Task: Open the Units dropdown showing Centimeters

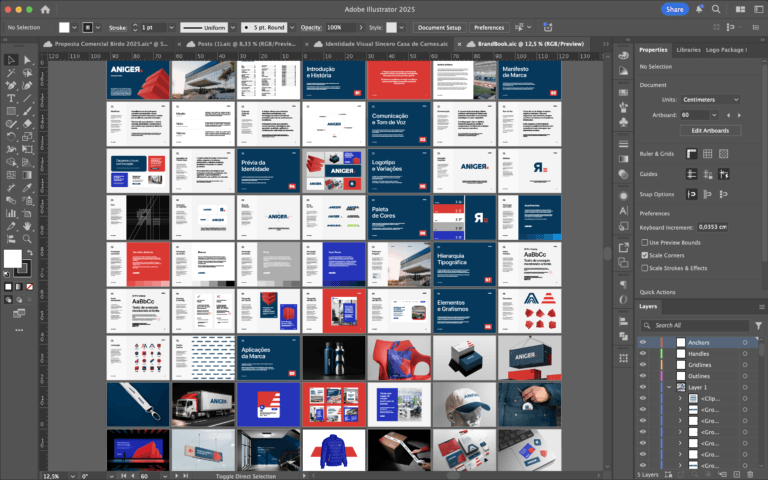Action: 709,100
